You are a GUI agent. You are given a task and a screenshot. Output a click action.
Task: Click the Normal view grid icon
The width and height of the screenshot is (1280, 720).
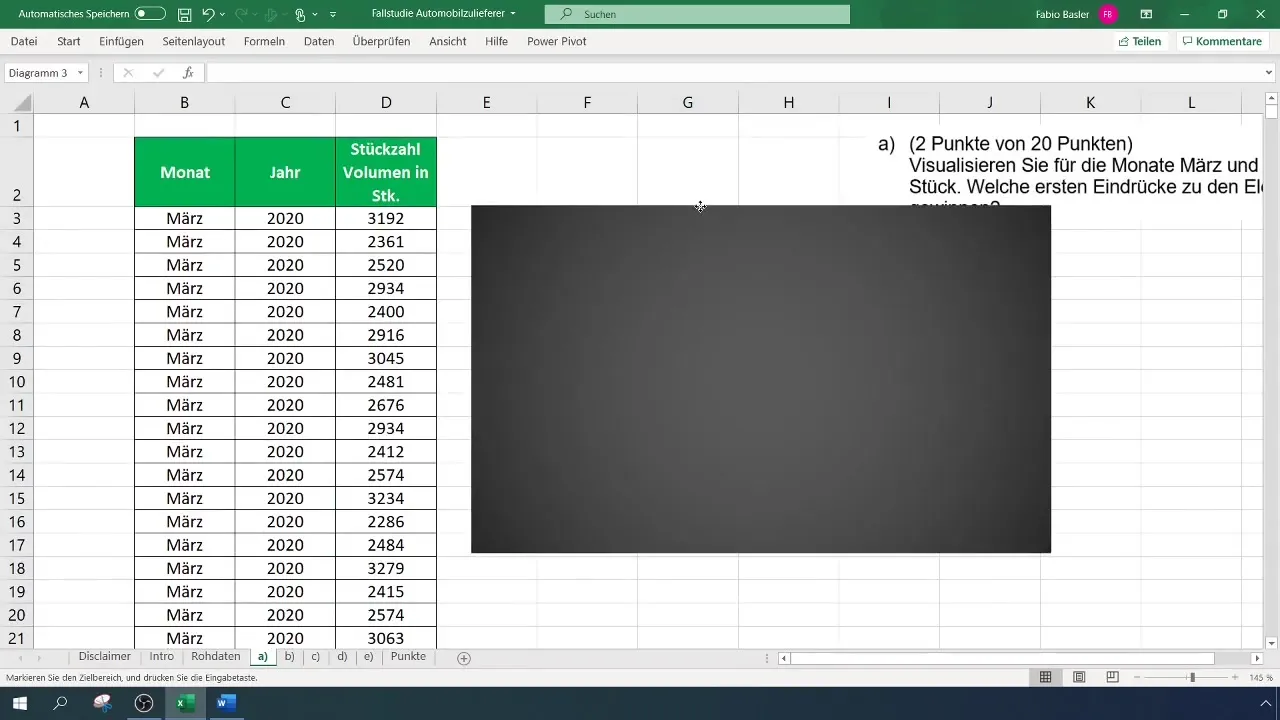click(1045, 677)
